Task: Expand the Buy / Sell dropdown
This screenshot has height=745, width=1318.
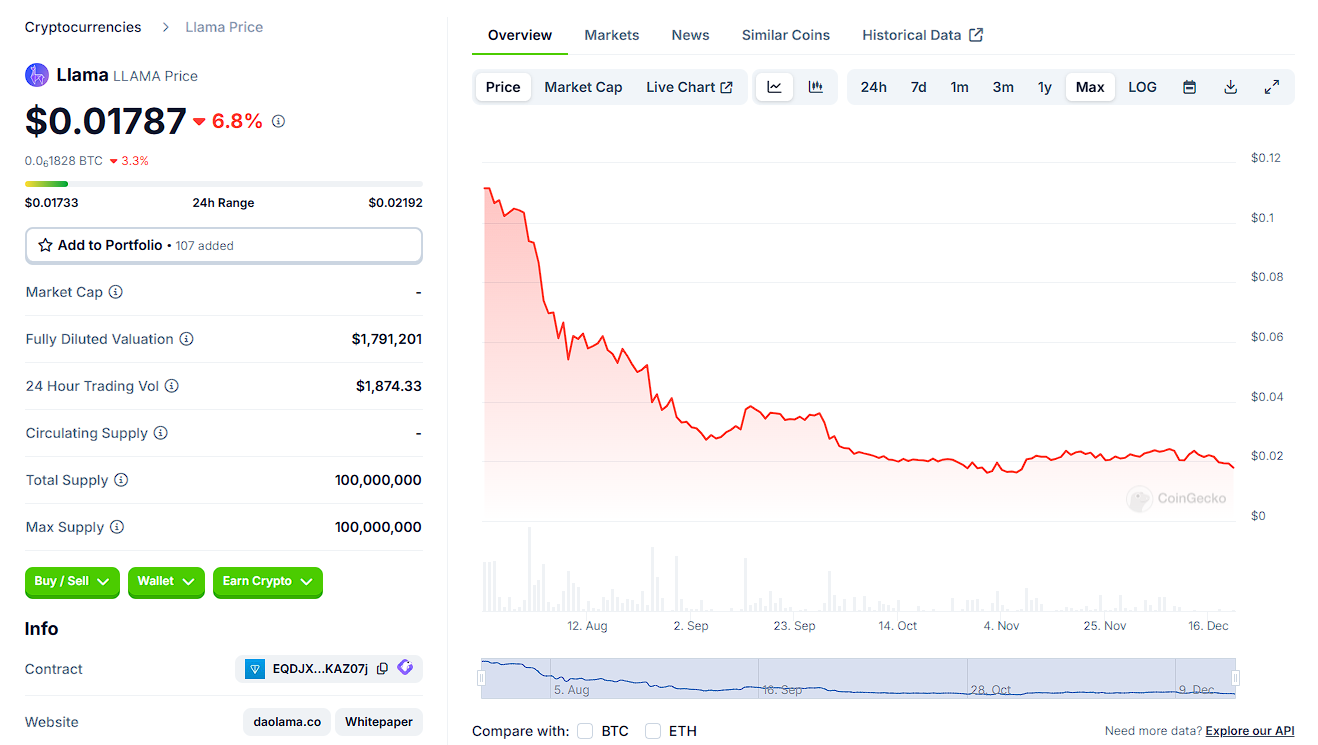Action: (x=72, y=582)
